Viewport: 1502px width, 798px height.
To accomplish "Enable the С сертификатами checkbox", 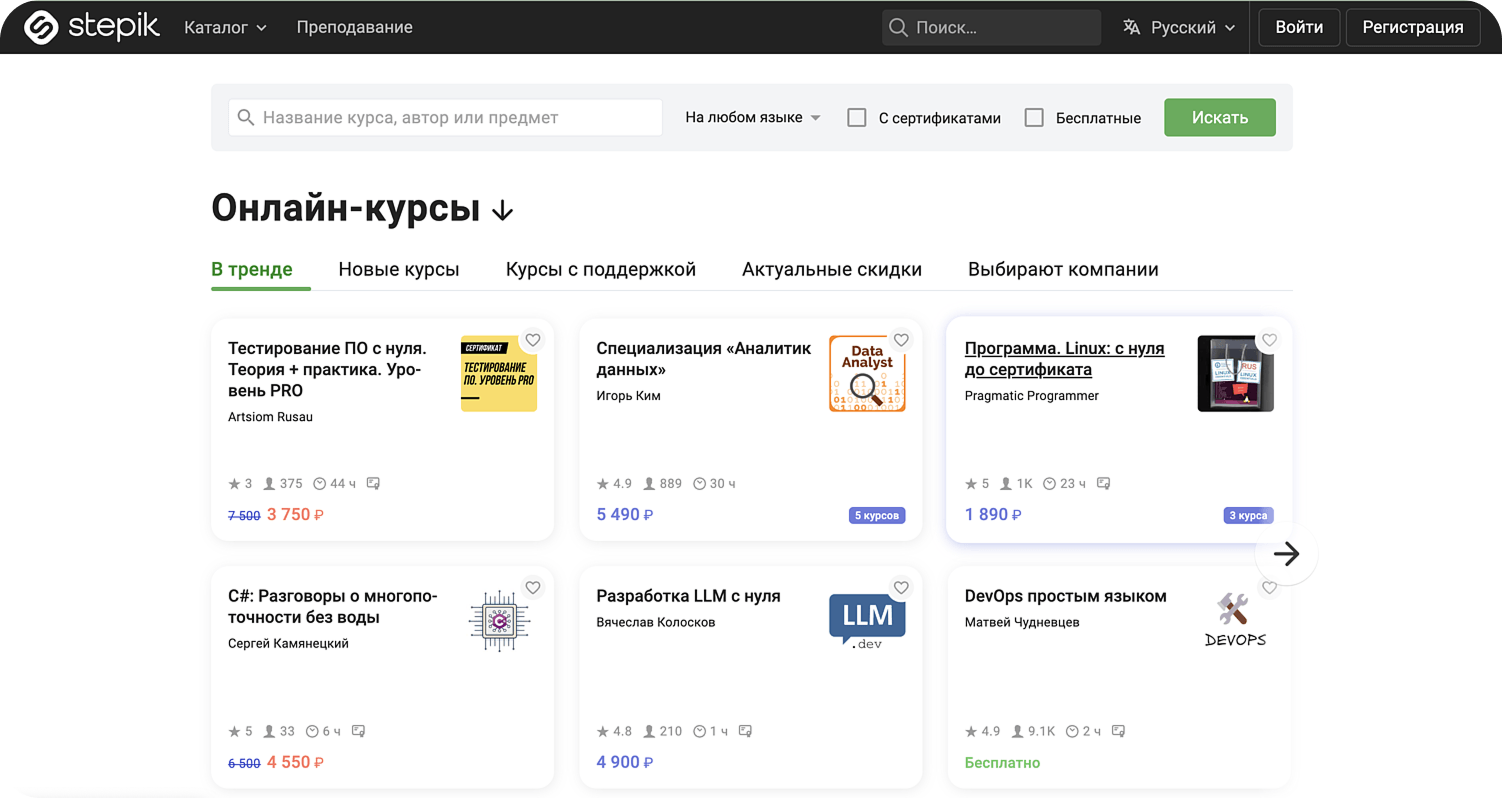I will pos(857,118).
